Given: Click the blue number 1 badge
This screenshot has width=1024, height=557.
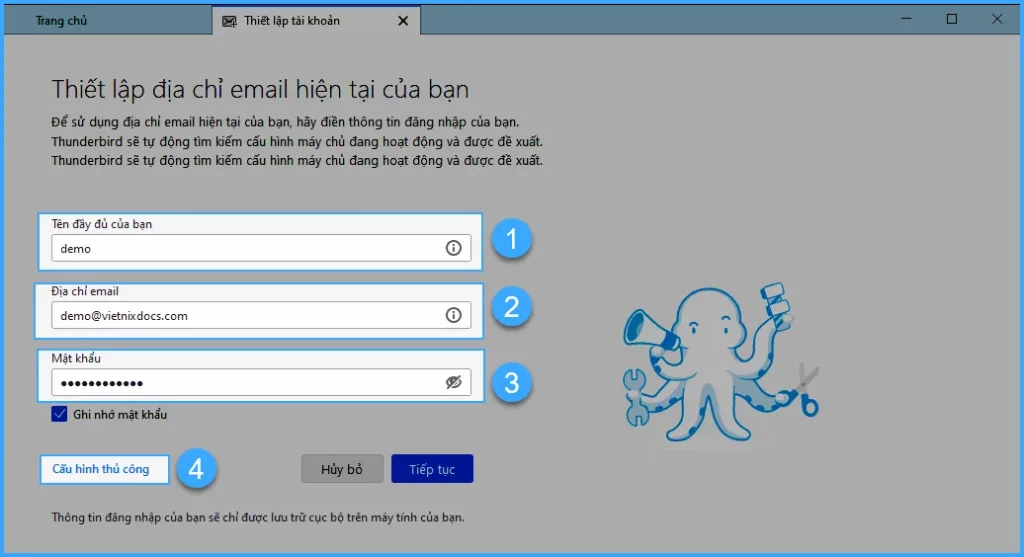Looking at the screenshot, I should (512, 240).
